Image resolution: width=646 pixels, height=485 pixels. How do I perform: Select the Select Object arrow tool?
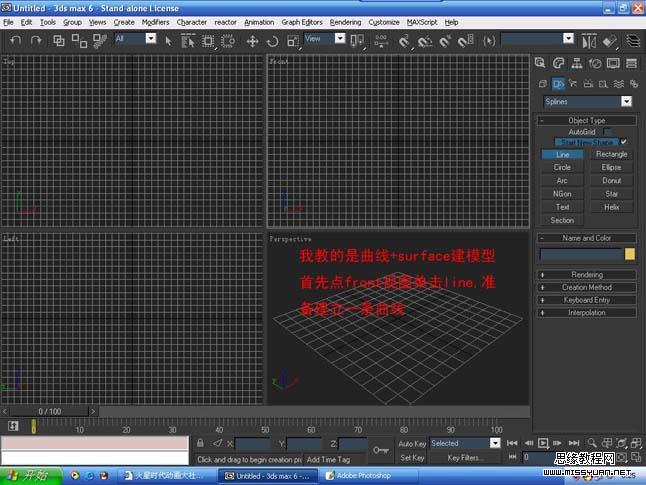(x=168, y=41)
